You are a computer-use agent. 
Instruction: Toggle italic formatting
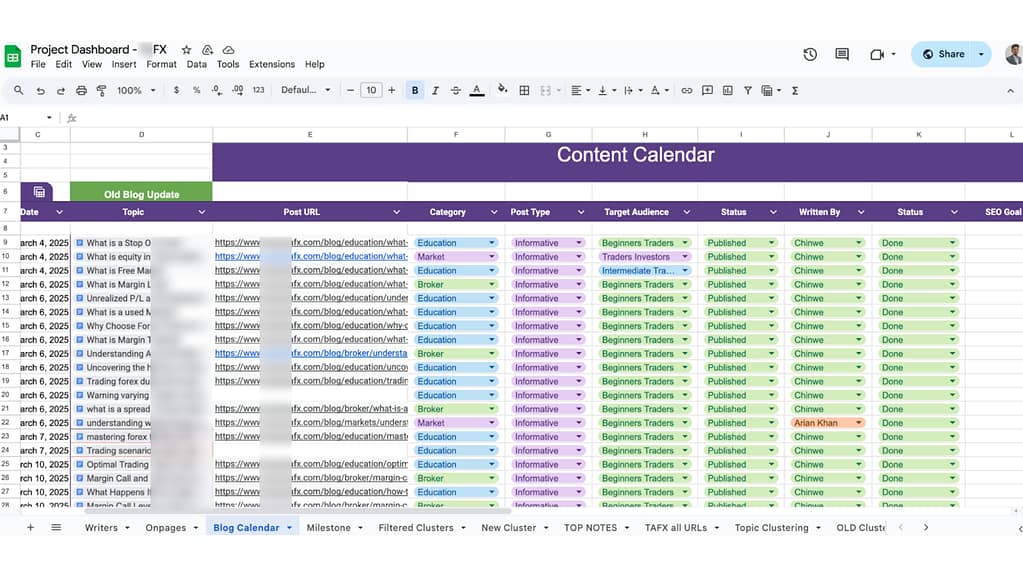[435, 90]
